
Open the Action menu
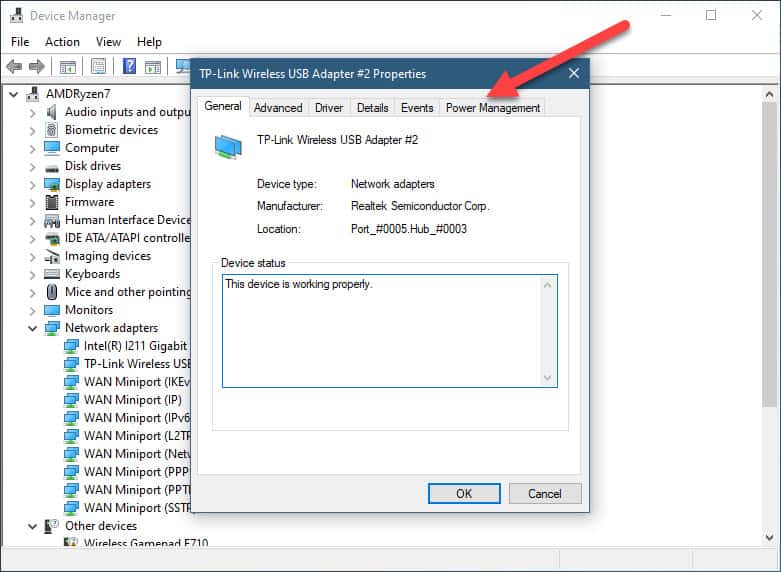pos(62,42)
